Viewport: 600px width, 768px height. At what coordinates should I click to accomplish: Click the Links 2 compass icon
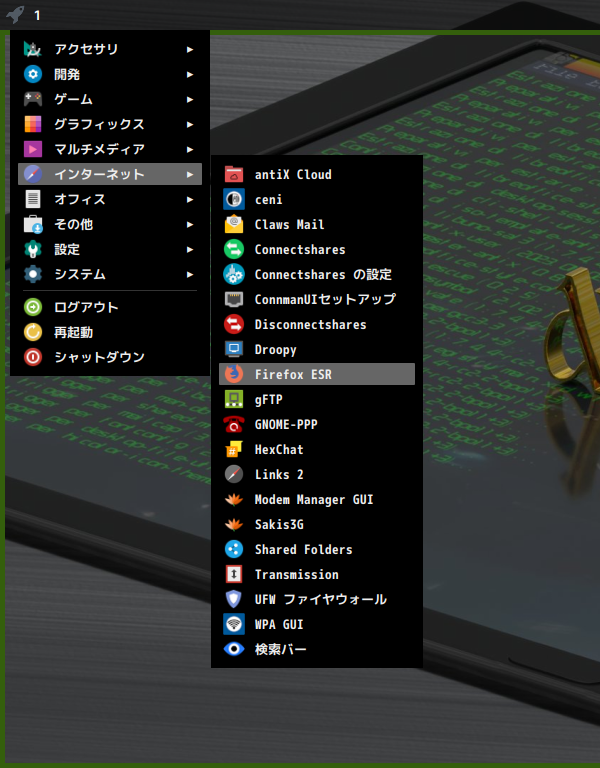pyautogui.click(x=234, y=474)
